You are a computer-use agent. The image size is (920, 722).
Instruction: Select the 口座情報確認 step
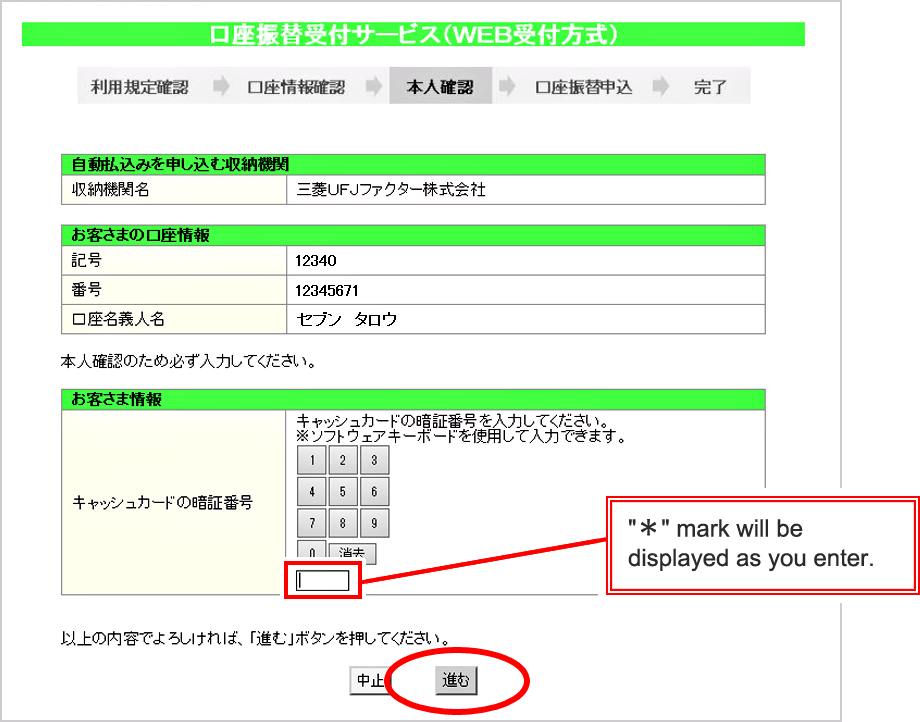(296, 87)
